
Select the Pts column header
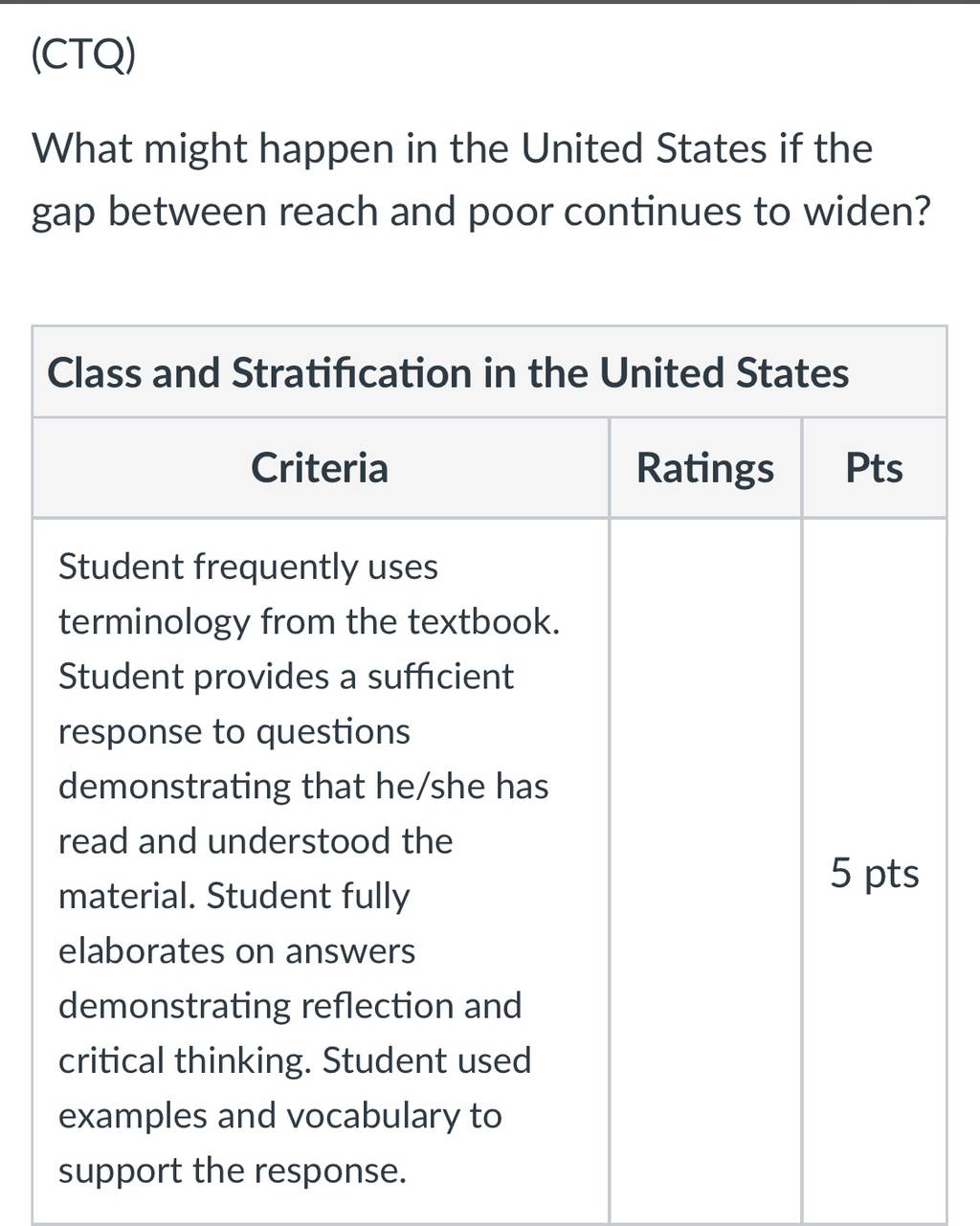click(x=874, y=468)
